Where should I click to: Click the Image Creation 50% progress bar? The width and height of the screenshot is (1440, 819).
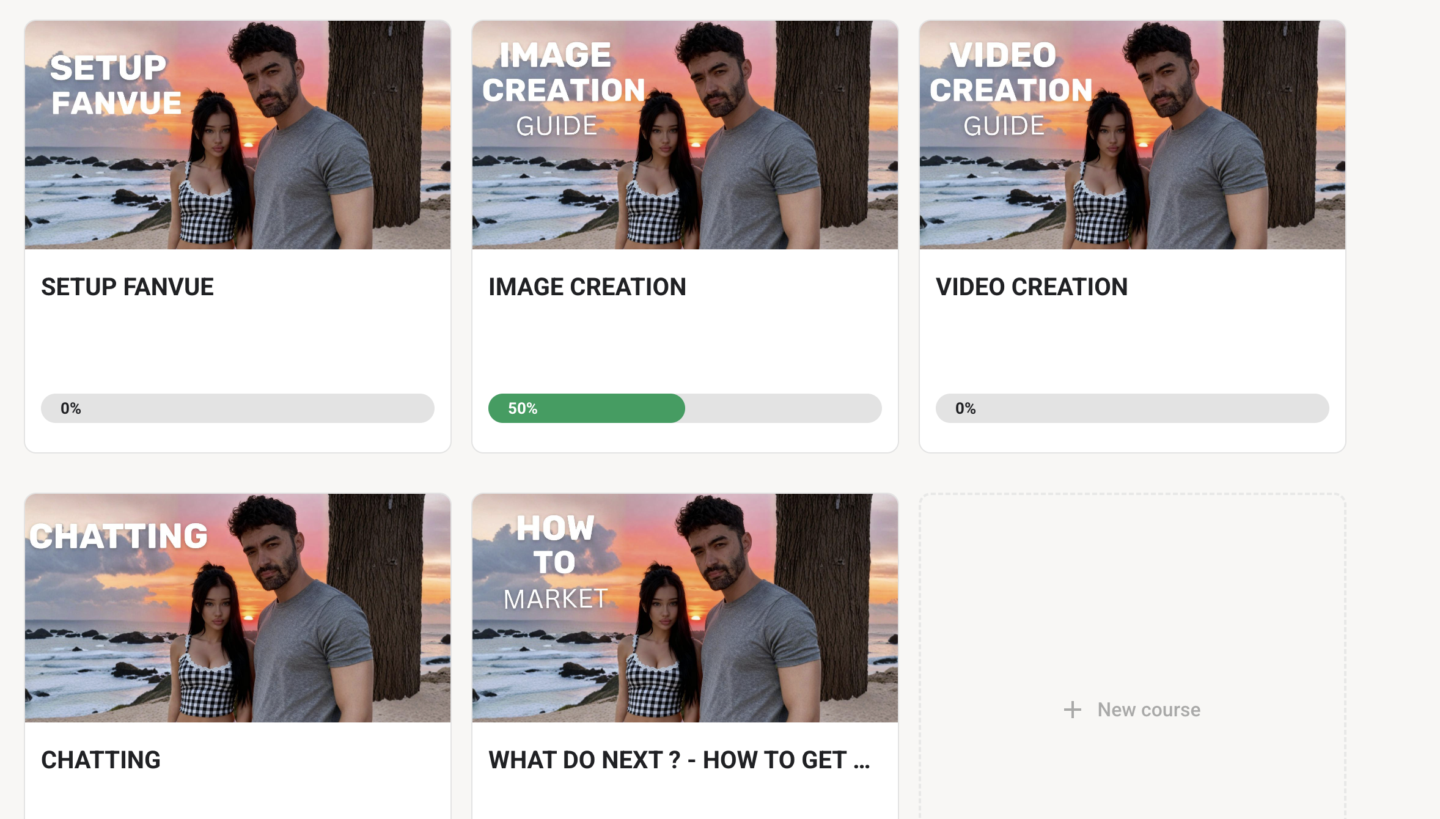[x=685, y=408]
